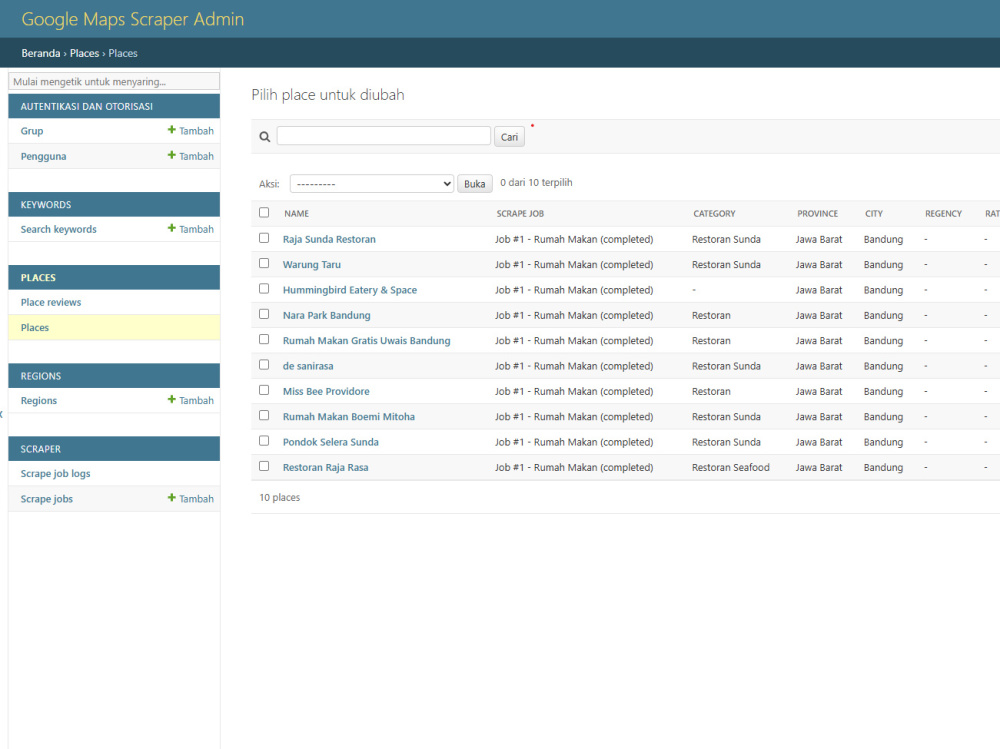Open the Aksi action dropdown
Viewport: 1000px width, 749px height.
pos(372,184)
